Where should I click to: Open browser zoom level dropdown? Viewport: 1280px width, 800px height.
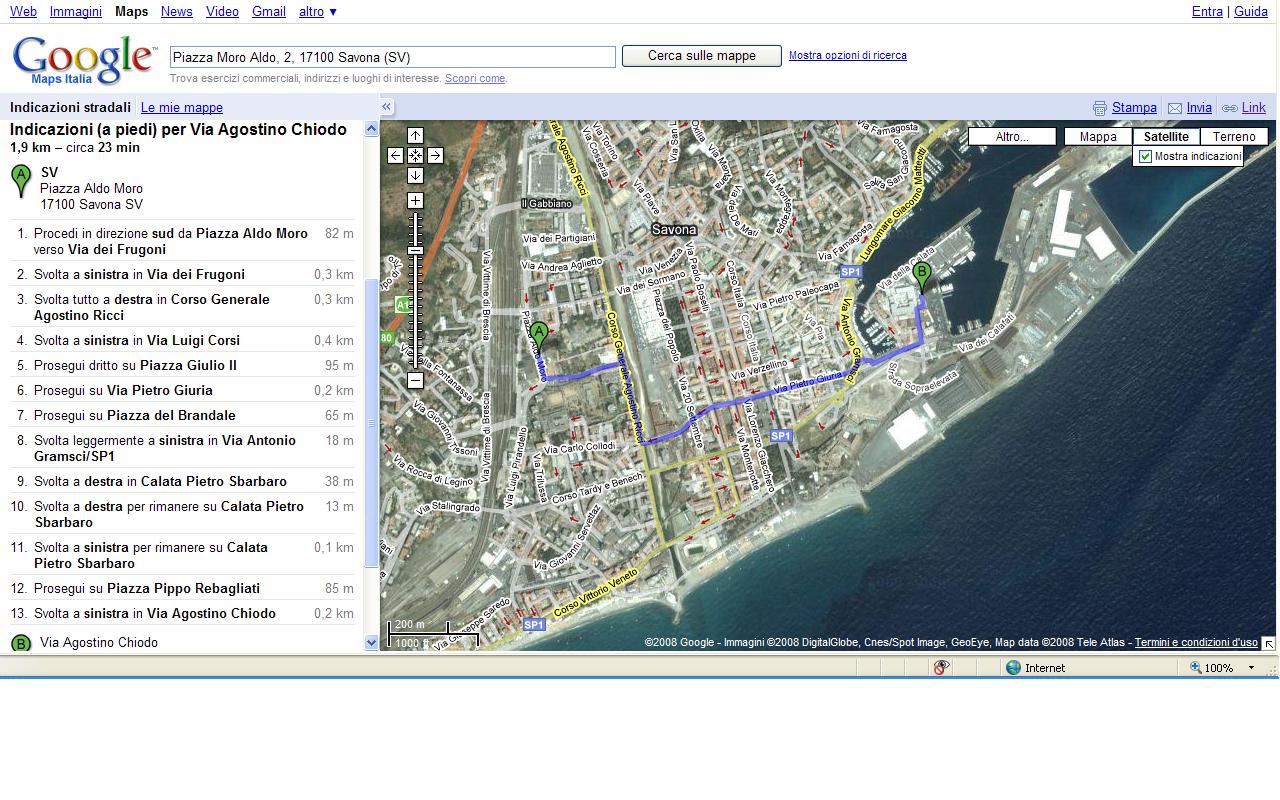[1250, 668]
